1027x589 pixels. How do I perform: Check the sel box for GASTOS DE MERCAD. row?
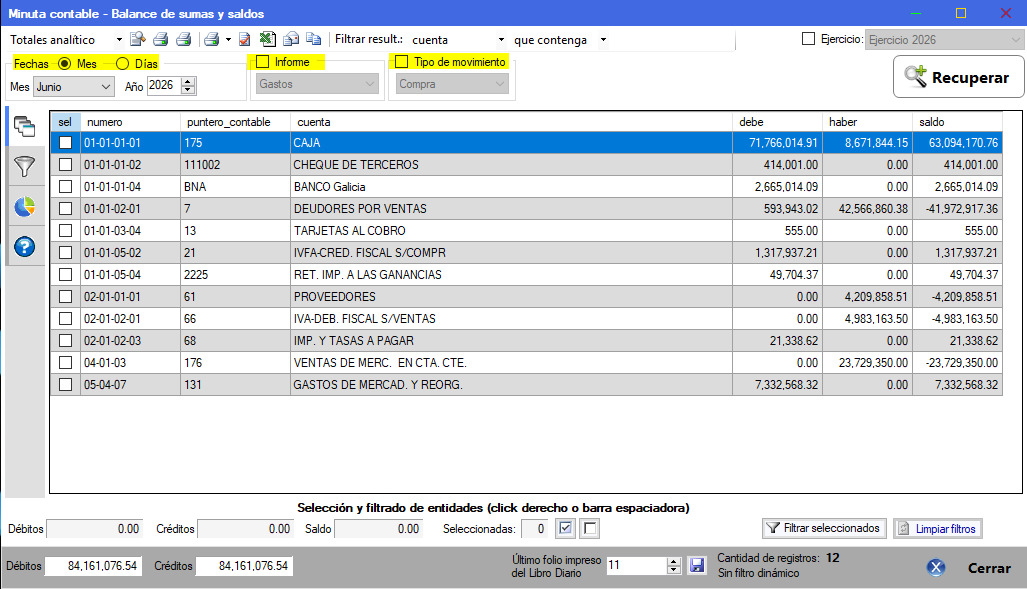point(65,385)
